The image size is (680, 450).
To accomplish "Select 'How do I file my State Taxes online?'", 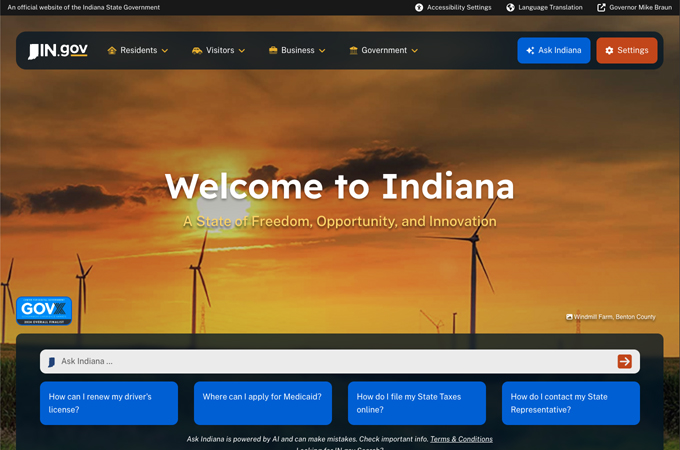I will pyautogui.click(x=417, y=403).
